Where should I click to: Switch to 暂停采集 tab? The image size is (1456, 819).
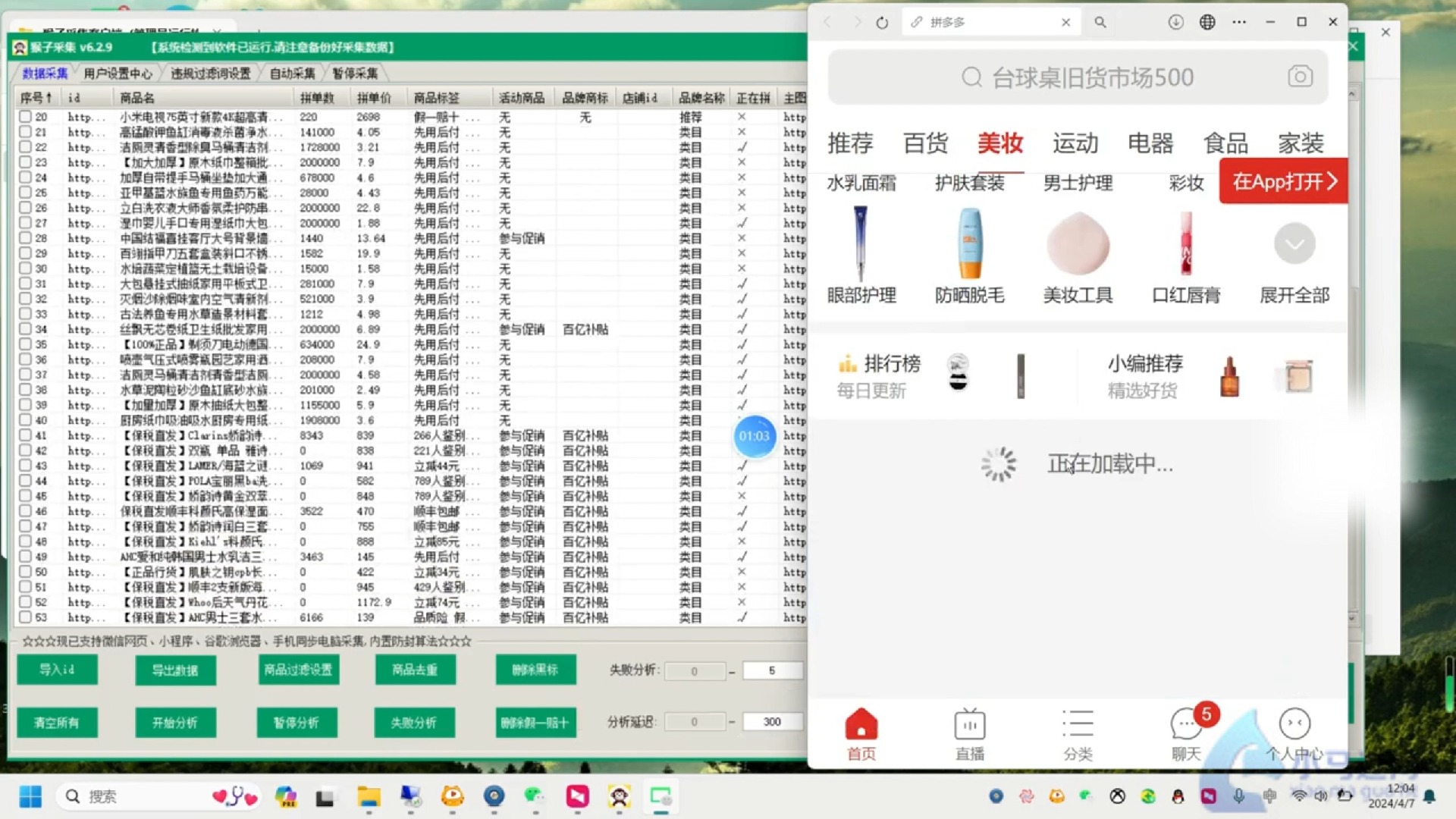pos(355,74)
